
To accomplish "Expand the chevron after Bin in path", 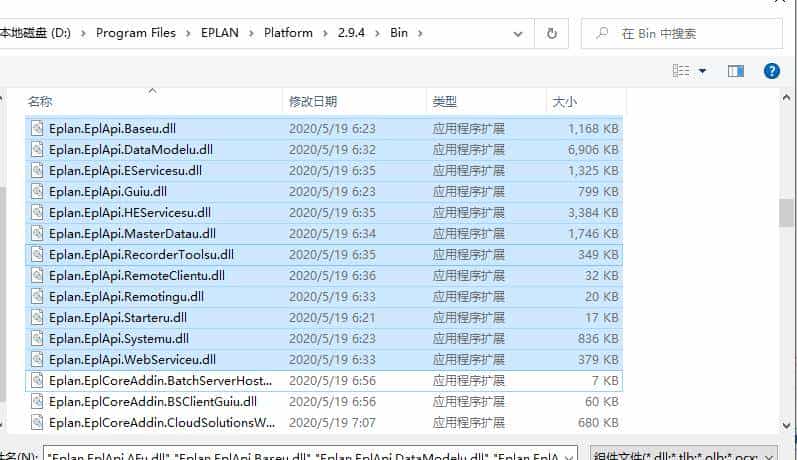I will 420,34.
